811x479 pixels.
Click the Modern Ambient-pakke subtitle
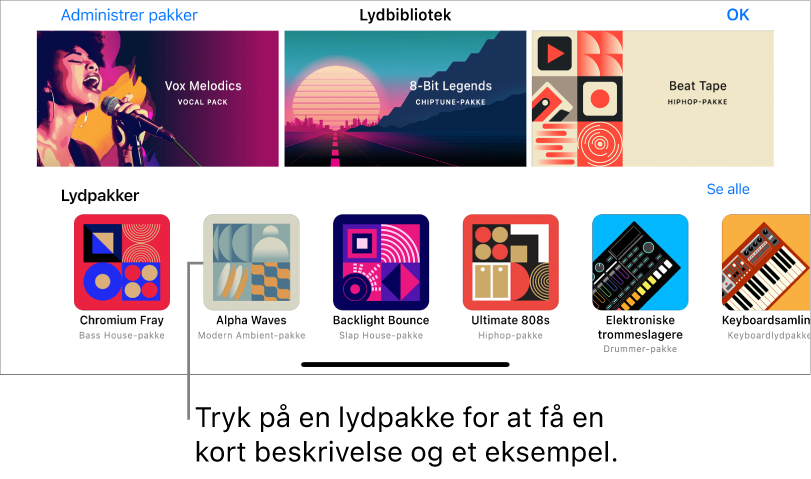click(251, 335)
